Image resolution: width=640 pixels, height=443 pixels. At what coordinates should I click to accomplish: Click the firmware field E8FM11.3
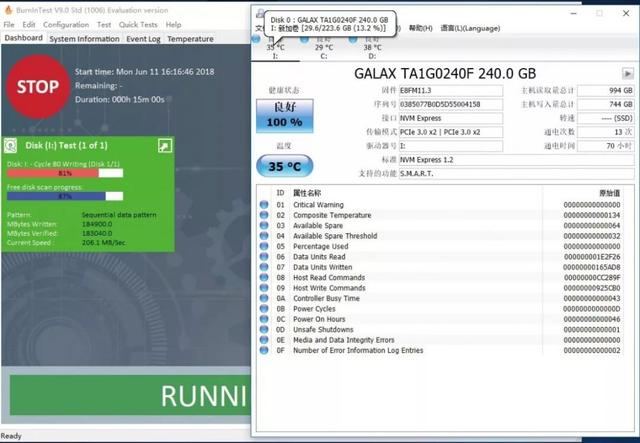click(x=451, y=90)
